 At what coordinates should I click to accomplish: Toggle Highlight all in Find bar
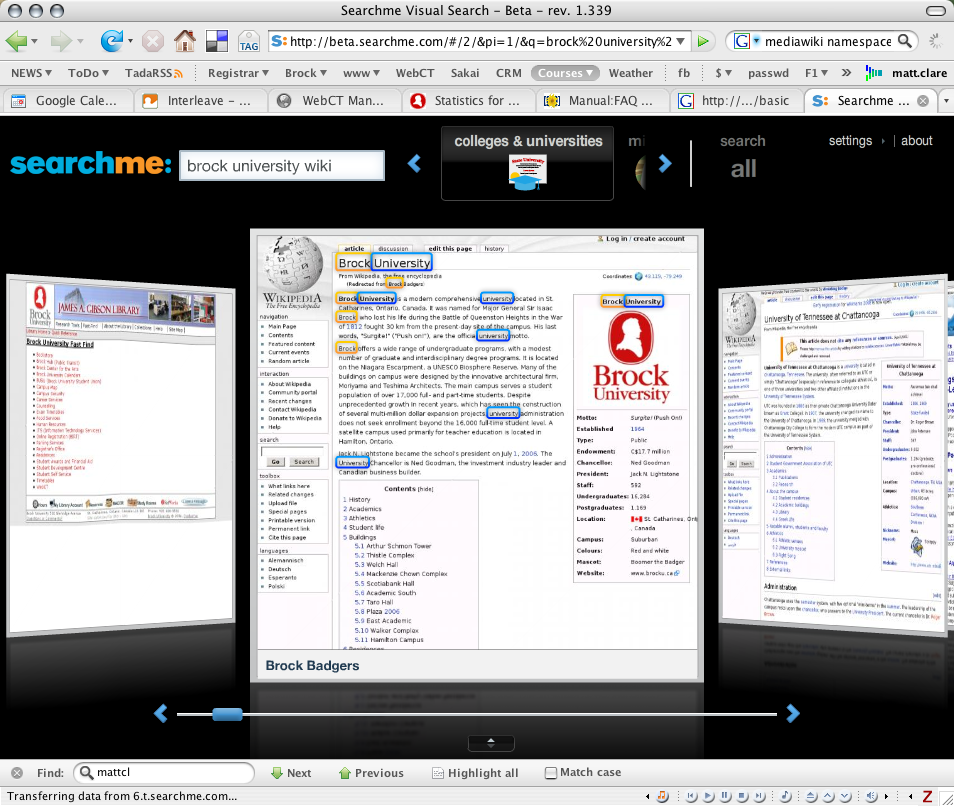point(475,773)
